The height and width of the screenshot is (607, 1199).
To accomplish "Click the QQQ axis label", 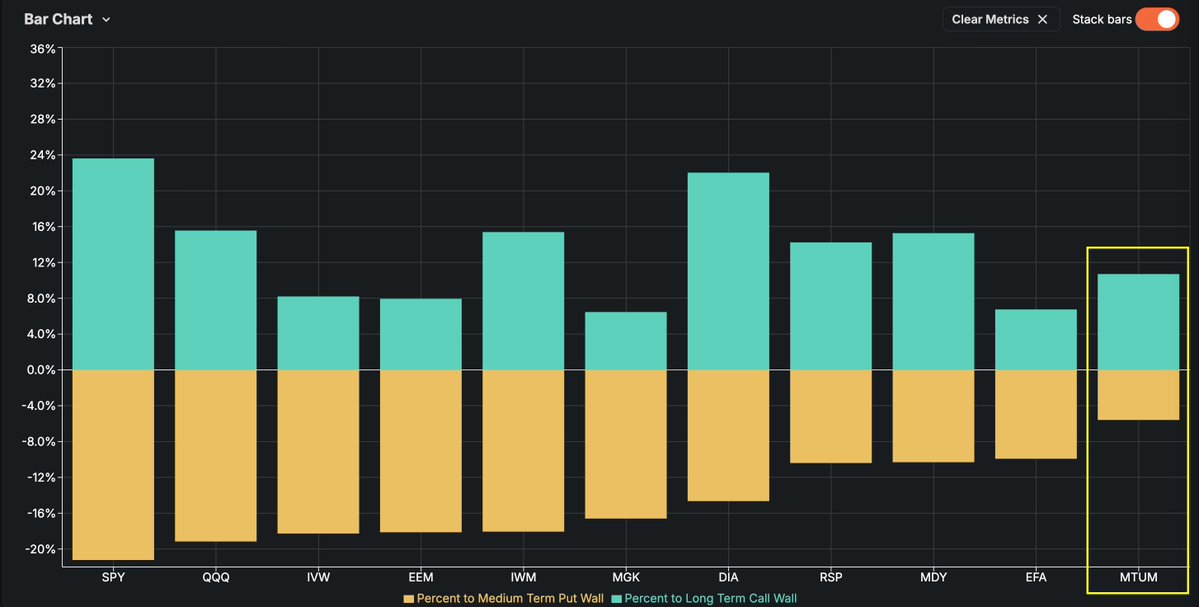I will pos(216,578).
